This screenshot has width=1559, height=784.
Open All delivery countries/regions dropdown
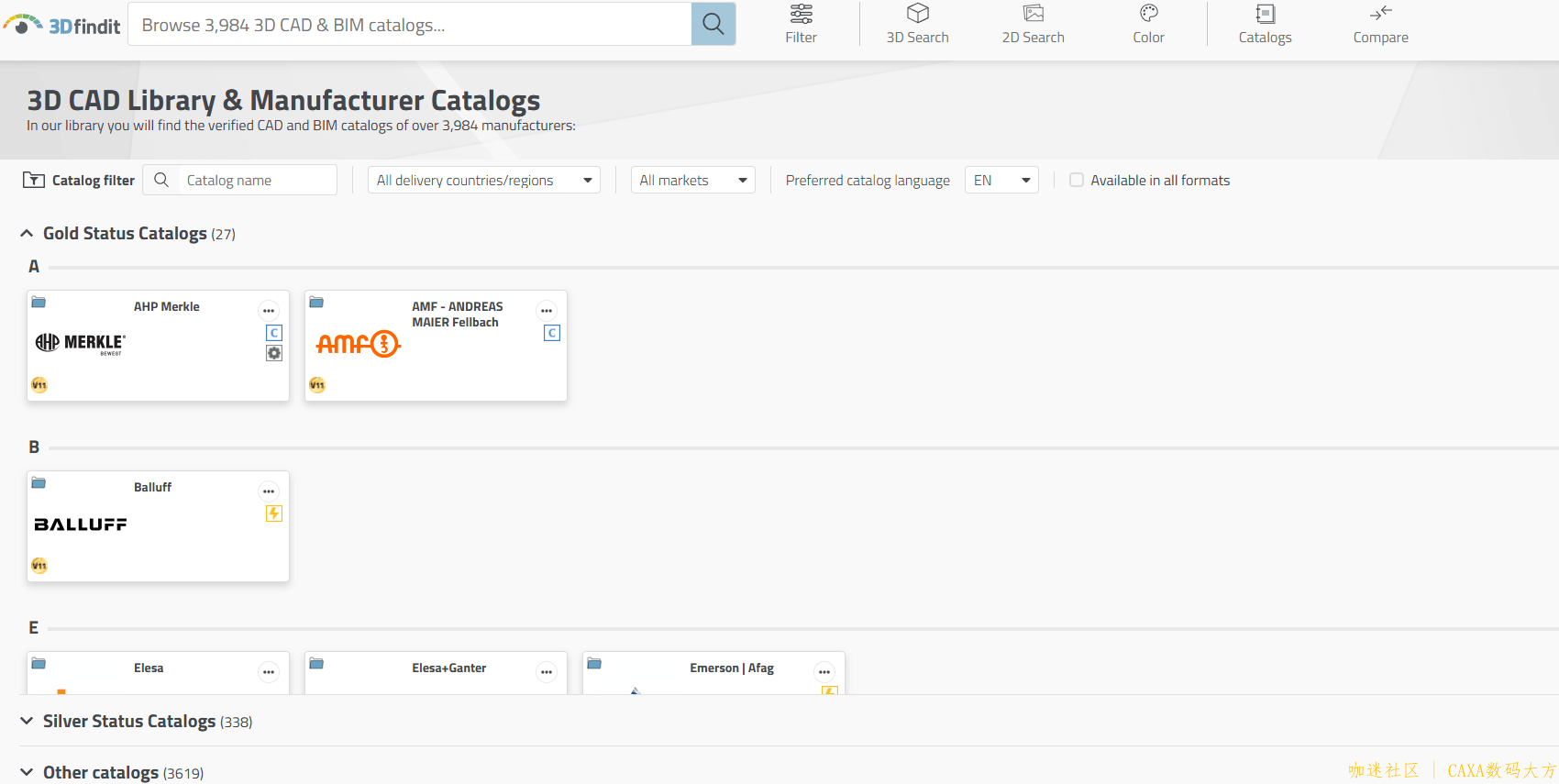click(x=483, y=181)
